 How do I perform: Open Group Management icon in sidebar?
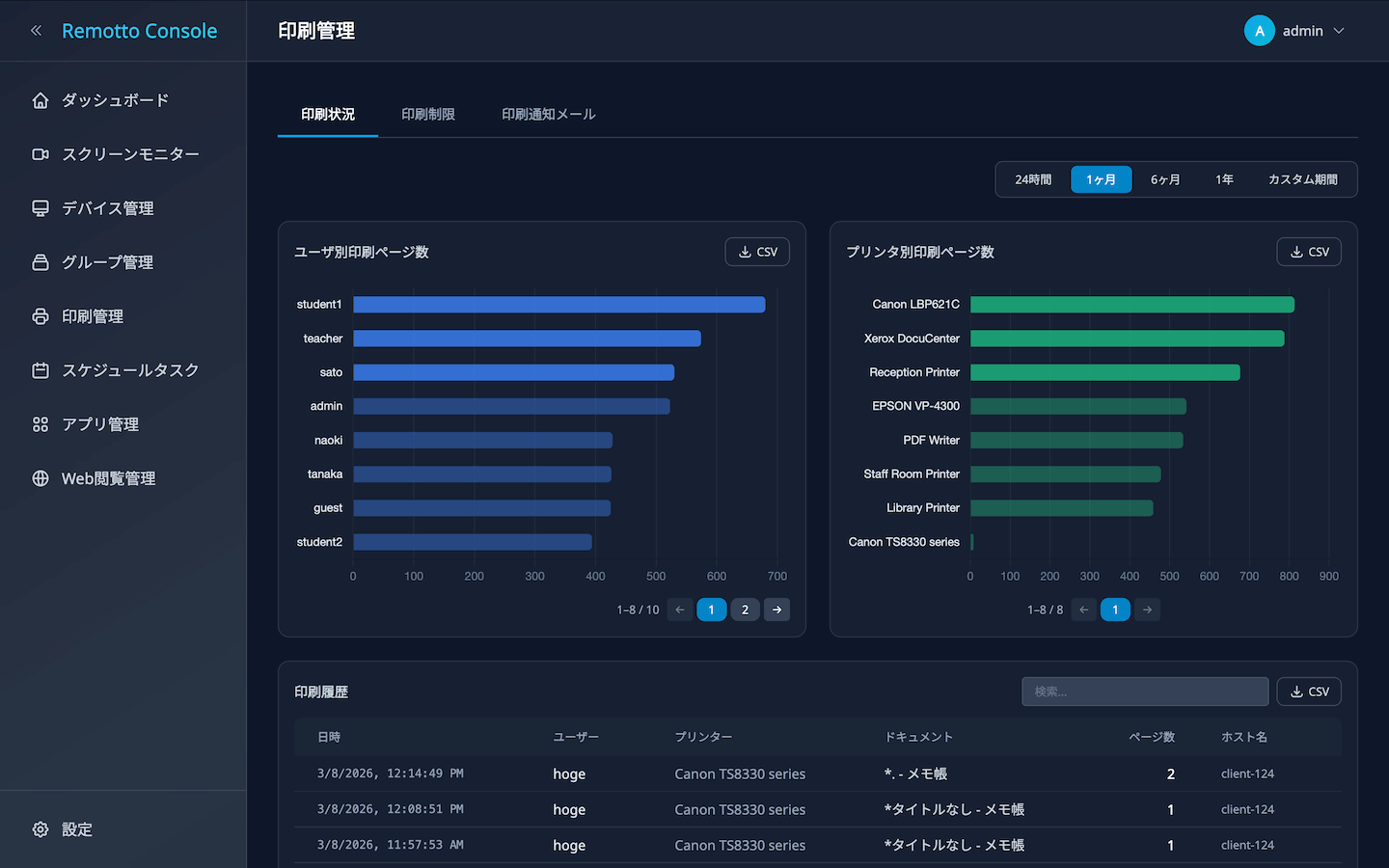click(x=41, y=262)
